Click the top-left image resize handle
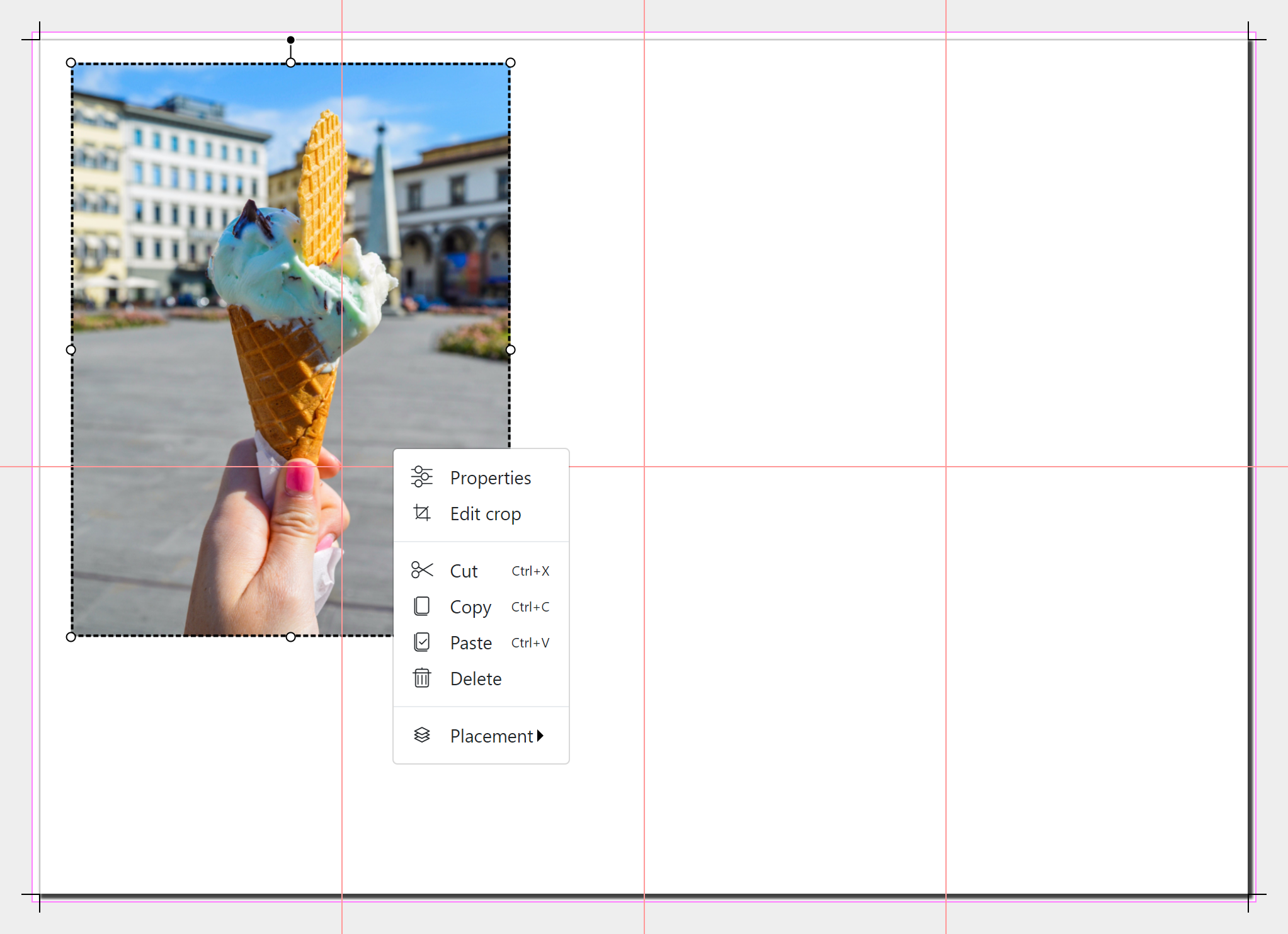The image size is (1288, 934). [71, 62]
